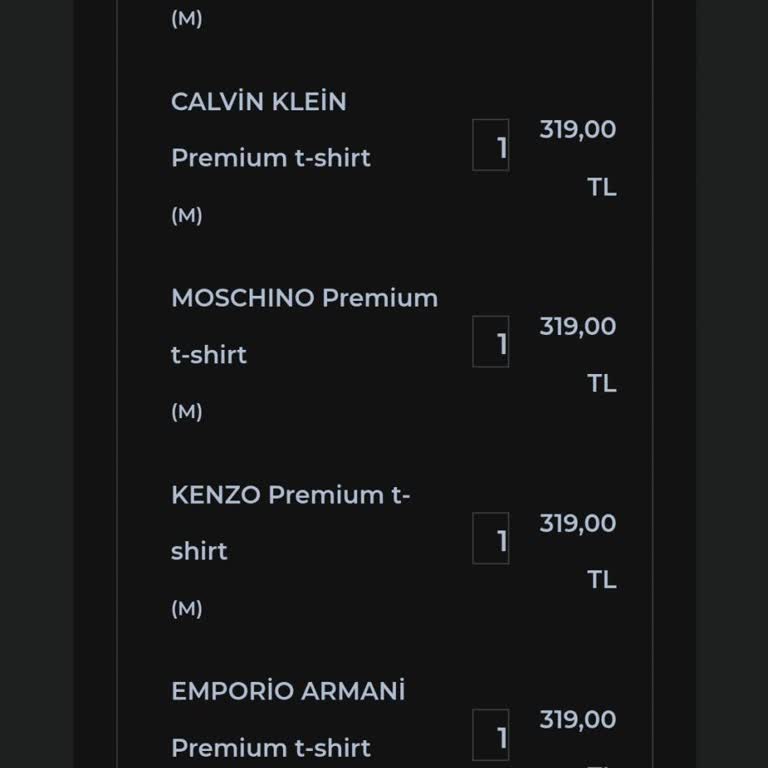Focus the Kenzo quantity box
The image size is (768, 768).
coord(490,539)
